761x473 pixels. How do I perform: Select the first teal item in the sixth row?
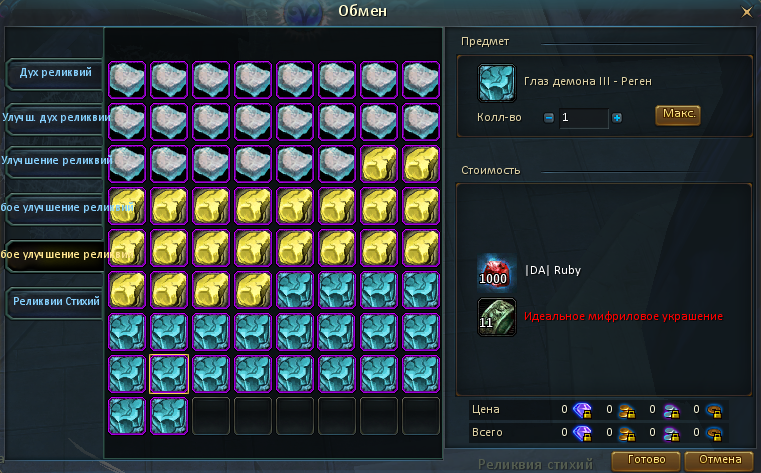tap(295, 290)
